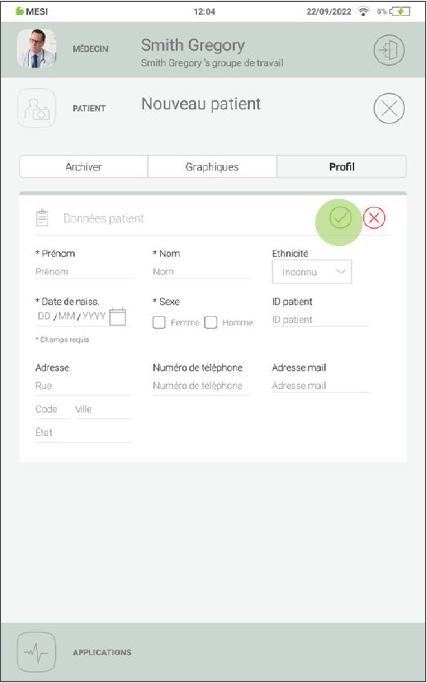Select the Profil tab

342,167
